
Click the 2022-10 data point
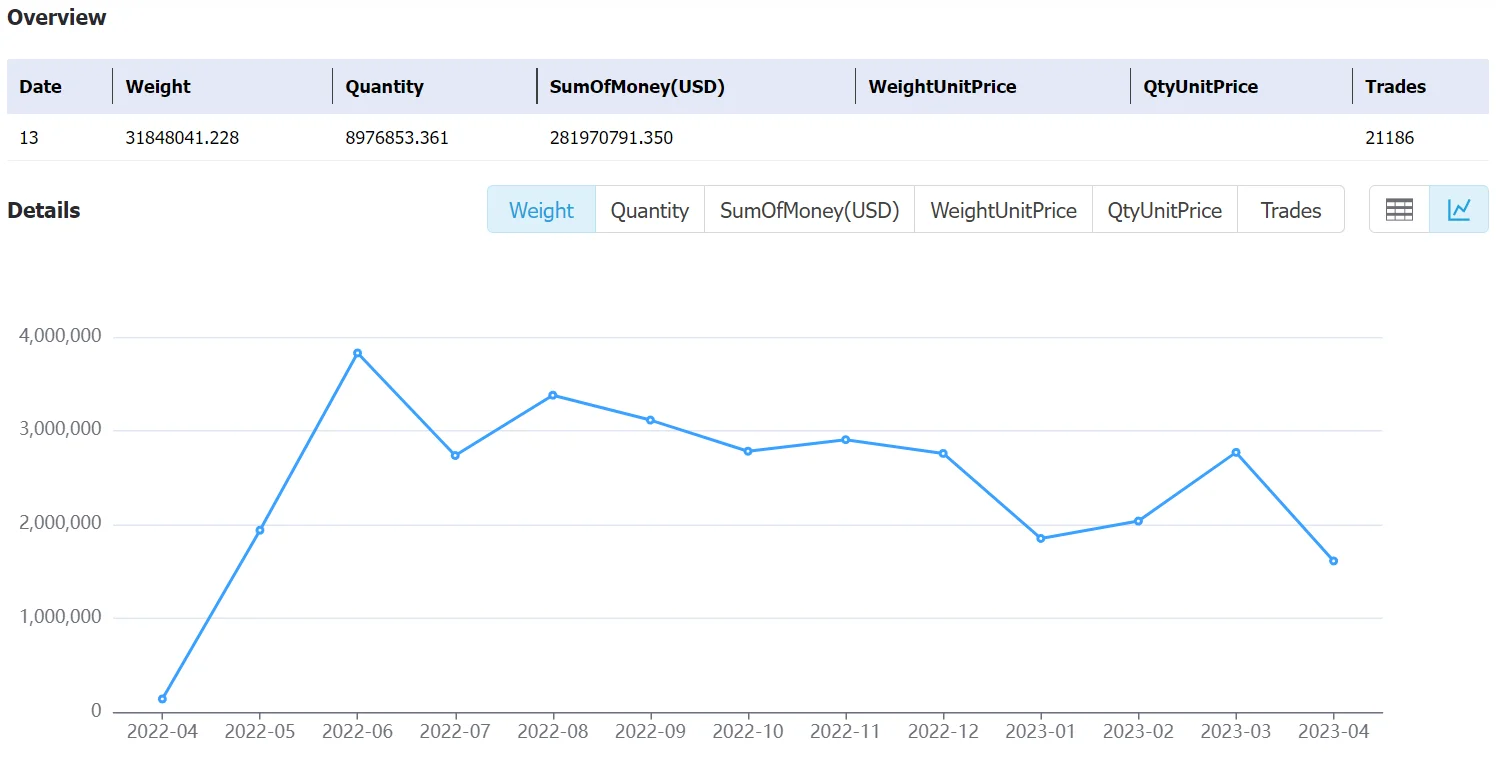(748, 451)
